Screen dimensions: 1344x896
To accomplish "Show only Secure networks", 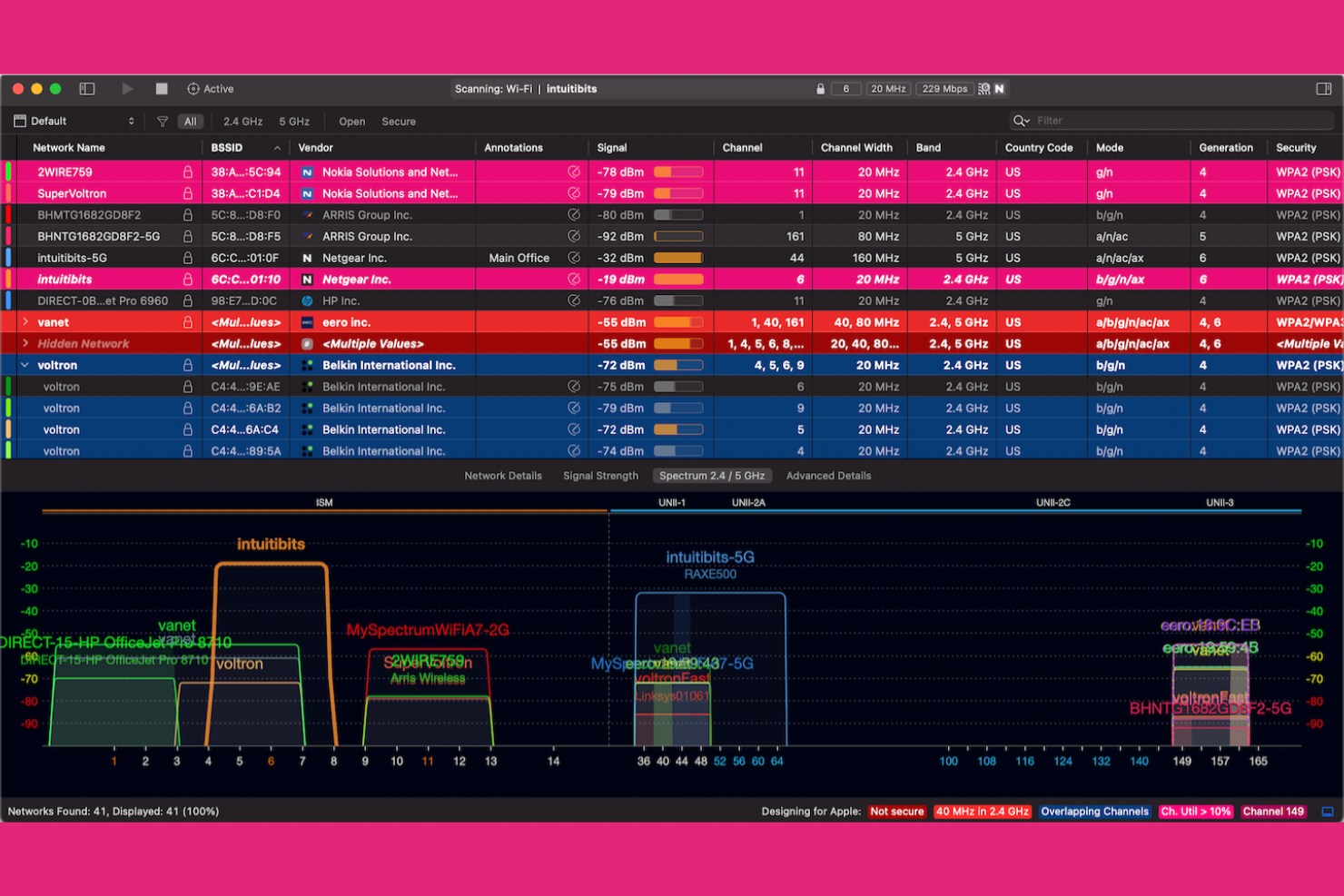I will click(x=399, y=122).
